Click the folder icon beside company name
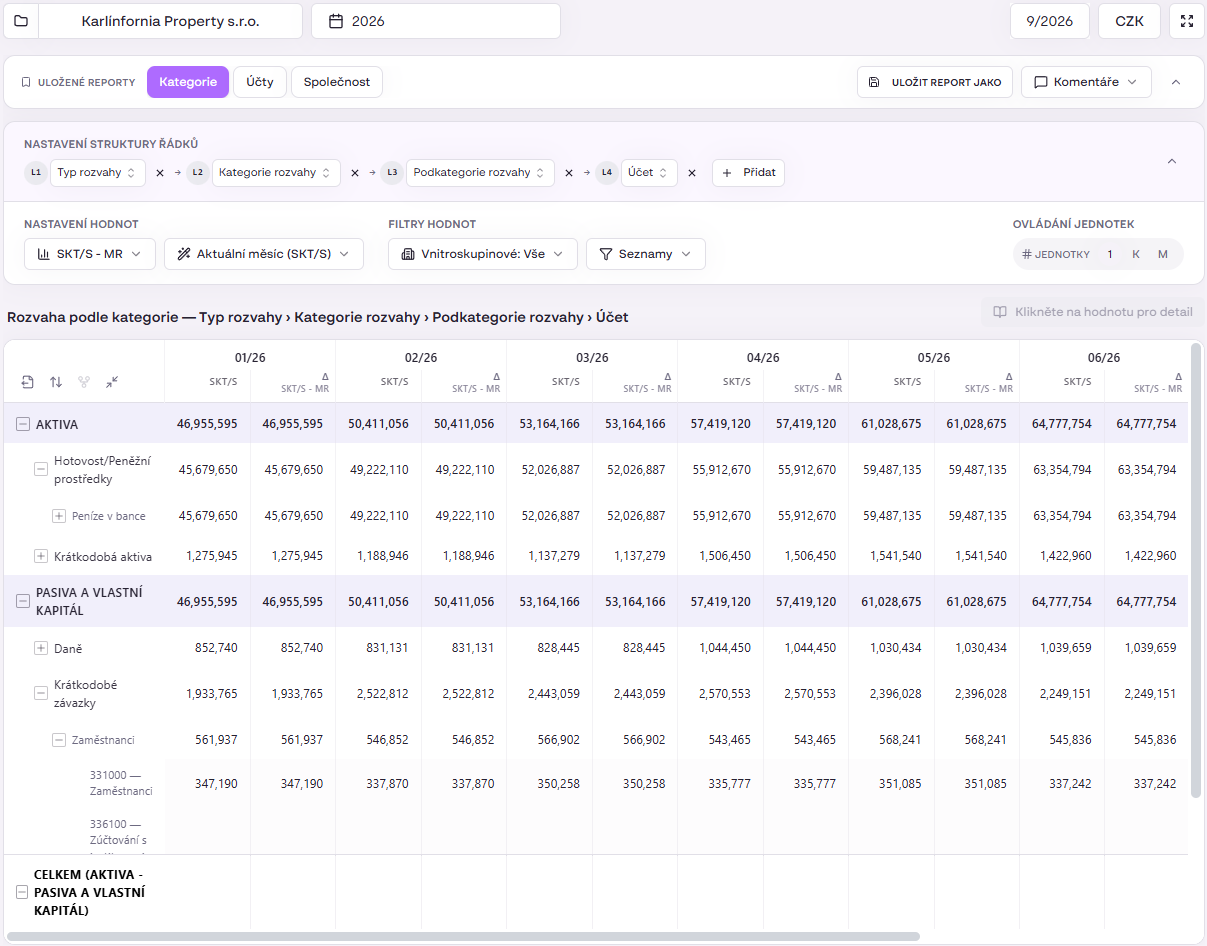 pyautogui.click(x=21, y=21)
